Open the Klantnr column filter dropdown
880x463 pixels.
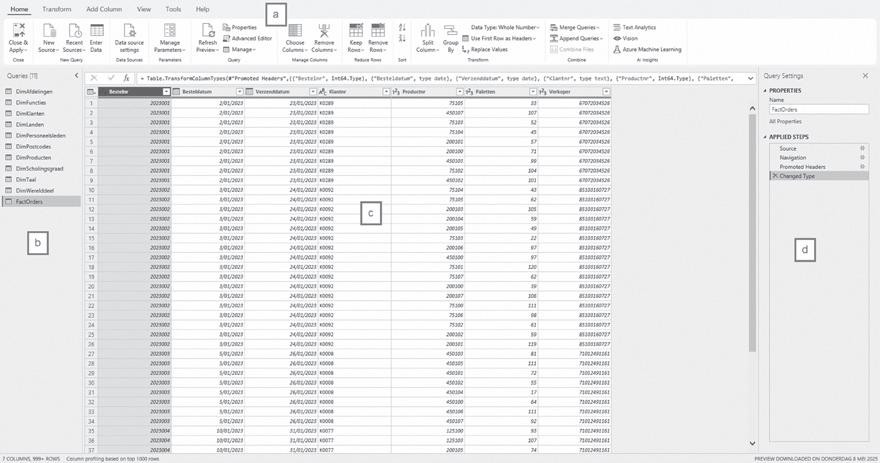click(x=386, y=91)
